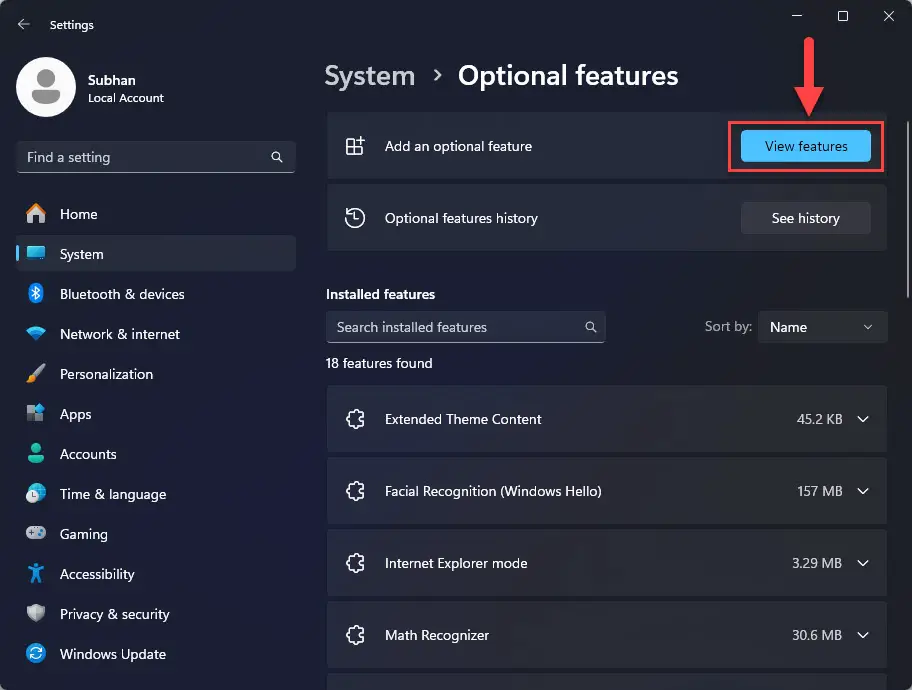The width and height of the screenshot is (912, 690).
Task: Expand the Extended Theme Content entry
Action: pyautogui.click(x=864, y=419)
